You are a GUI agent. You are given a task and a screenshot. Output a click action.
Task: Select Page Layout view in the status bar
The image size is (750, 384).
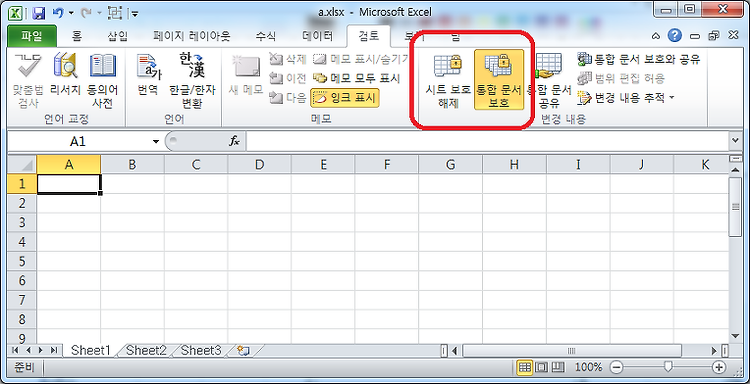541,367
